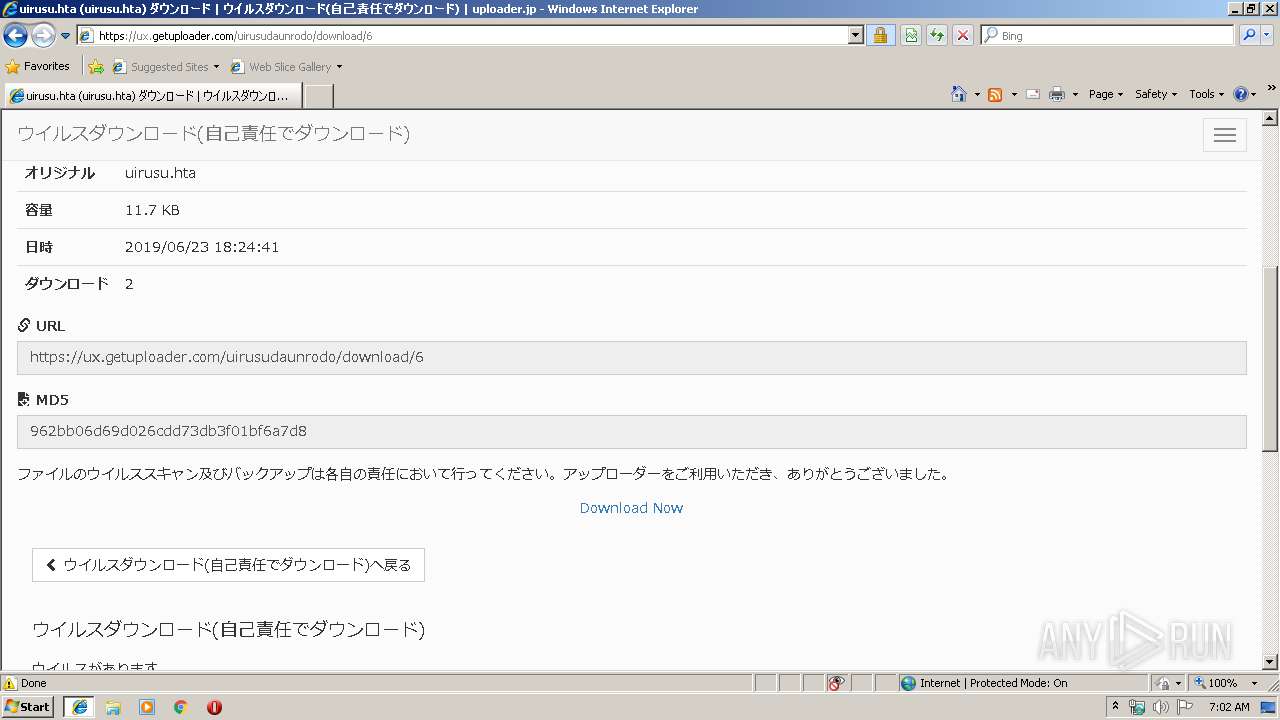Select the uirusu.hta ダウンロード tab
Image resolution: width=1280 pixels, height=720 pixels.
(x=151, y=96)
